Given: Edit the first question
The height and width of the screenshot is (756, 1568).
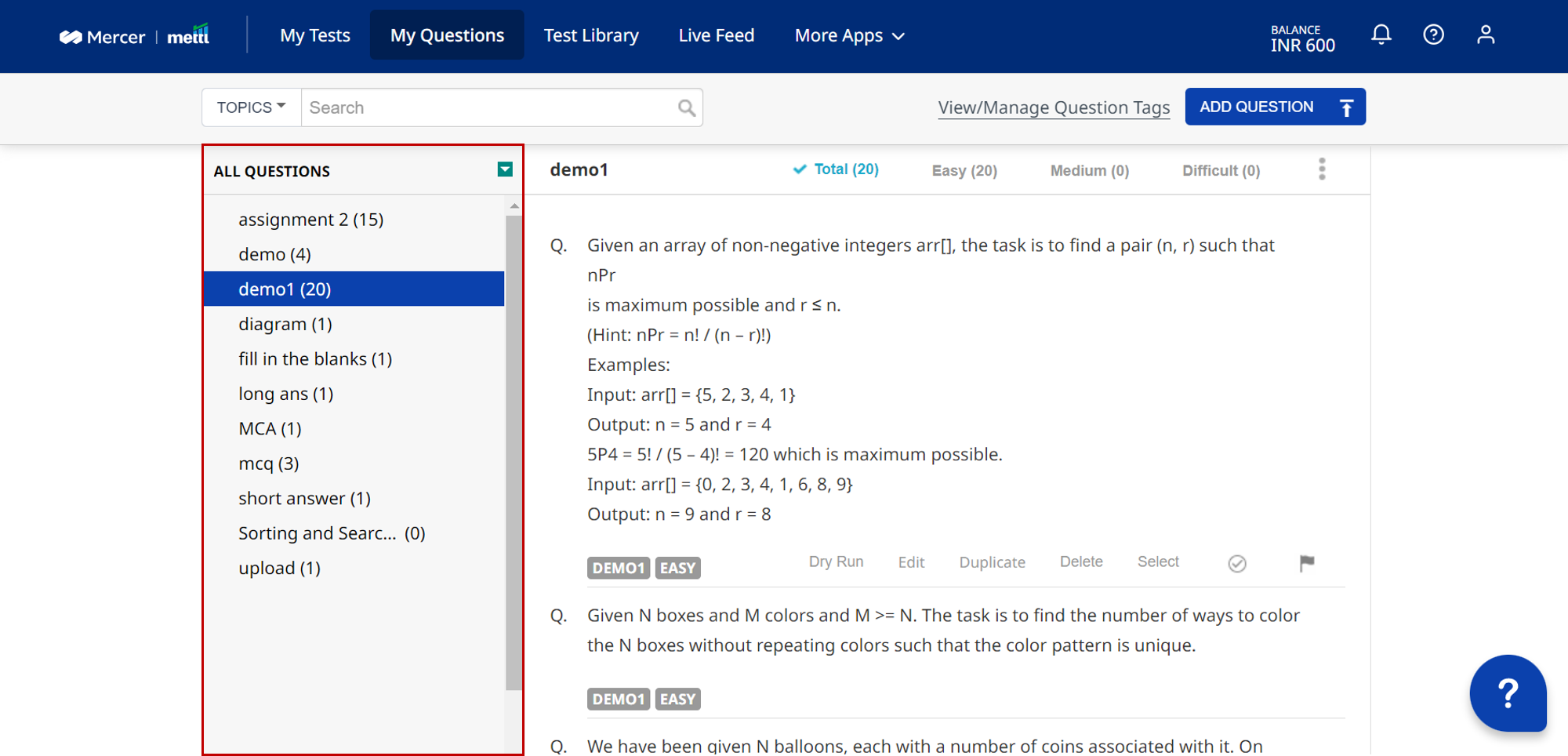Looking at the screenshot, I should [911, 562].
